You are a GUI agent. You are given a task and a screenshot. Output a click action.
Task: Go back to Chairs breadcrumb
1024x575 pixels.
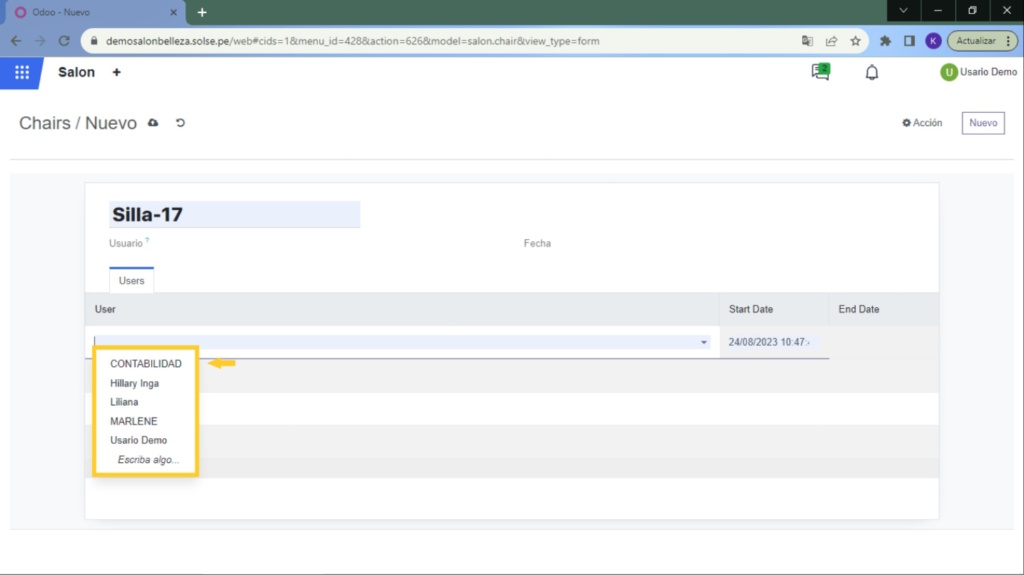[44, 123]
